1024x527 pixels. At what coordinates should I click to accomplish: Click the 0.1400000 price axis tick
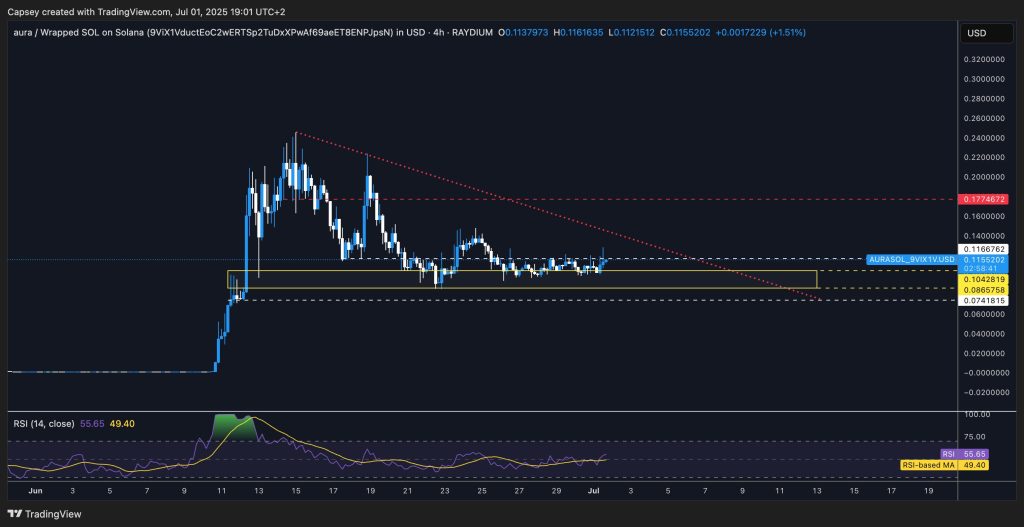pos(985,236)
